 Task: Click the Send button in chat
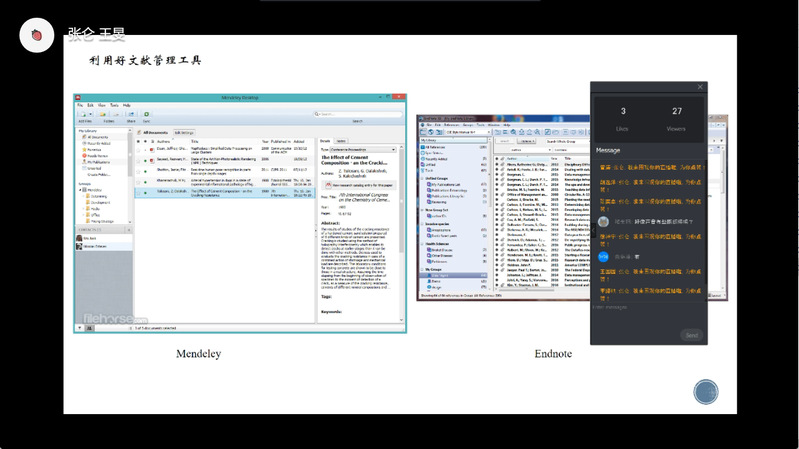coord(690,335)
